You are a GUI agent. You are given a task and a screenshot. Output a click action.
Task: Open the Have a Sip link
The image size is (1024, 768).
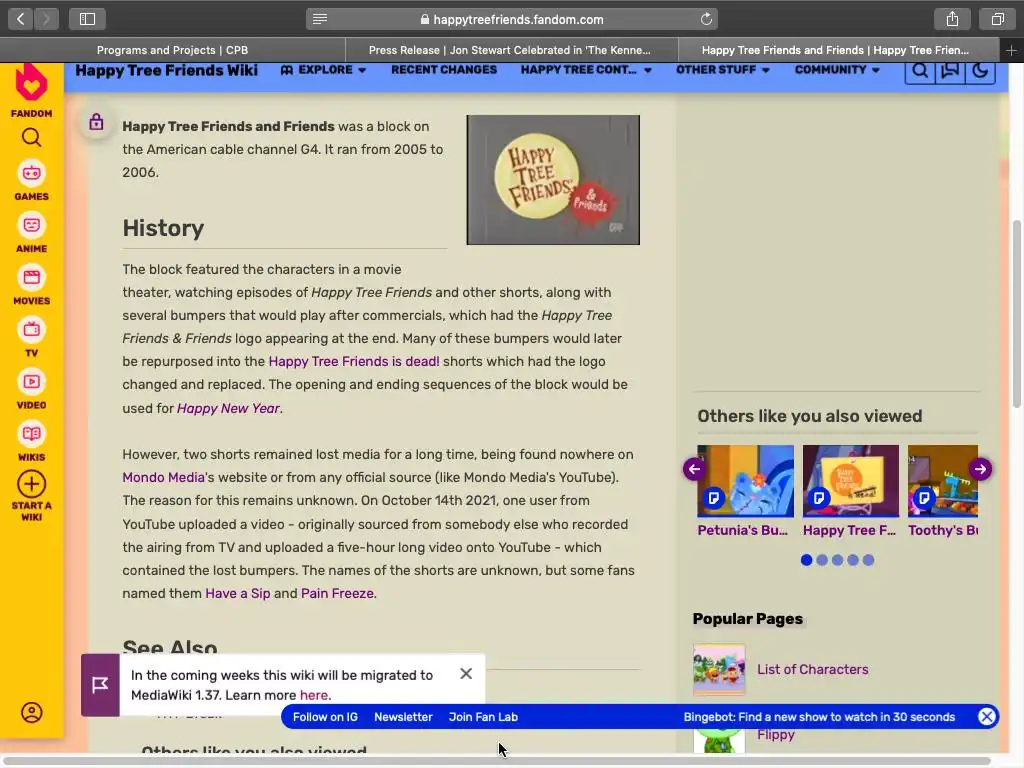[238, 593]
